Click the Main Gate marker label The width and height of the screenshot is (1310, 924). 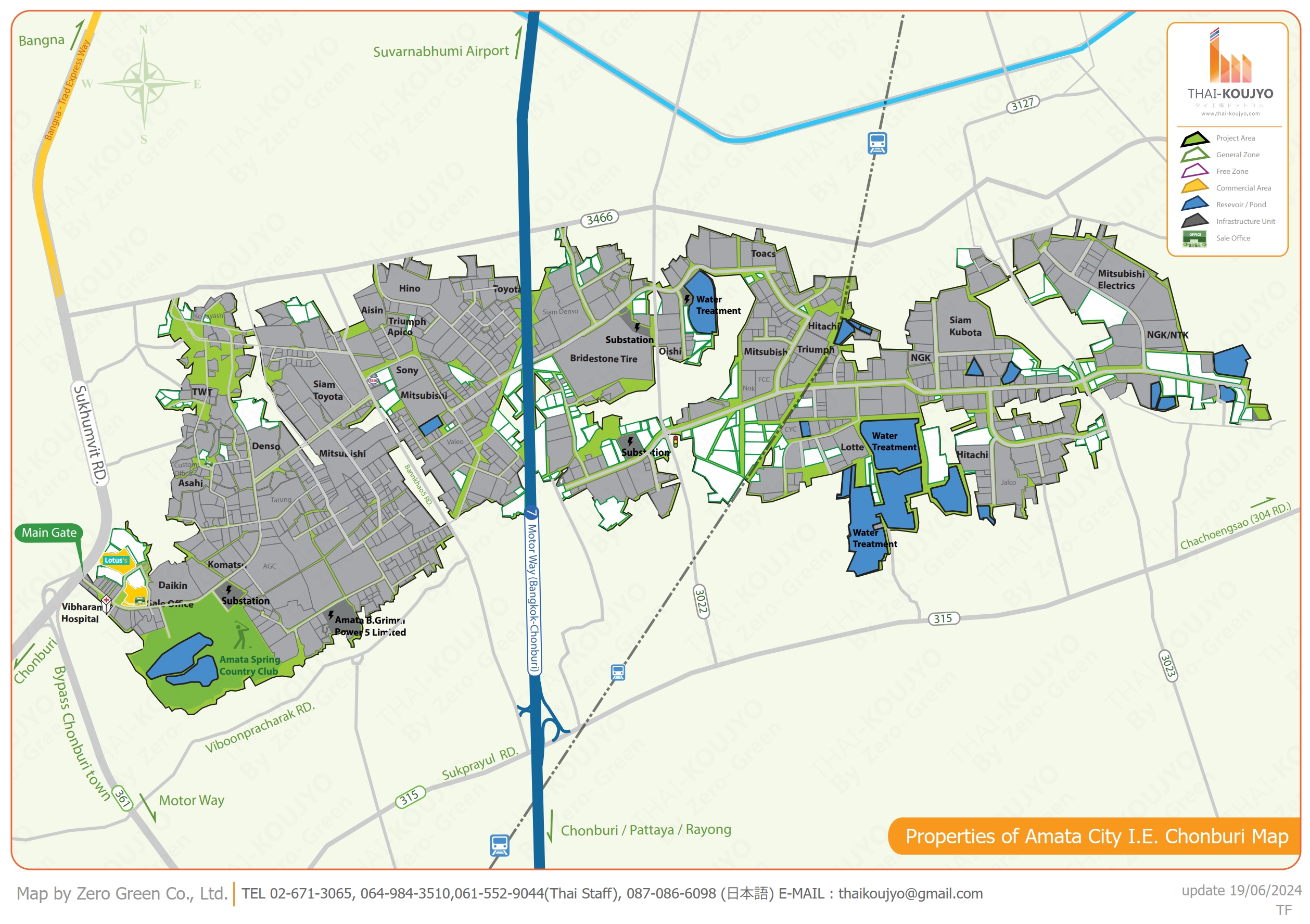(49, 533)
